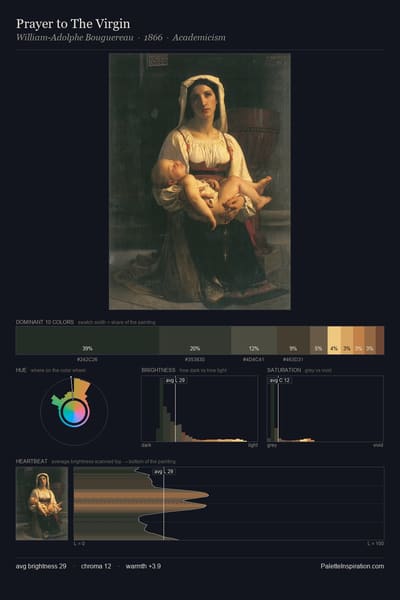Viewport: 400px width, 600px height.
Task: Click the 'L = 100' heartbeat axis label
Action: (x=376, y=543)
